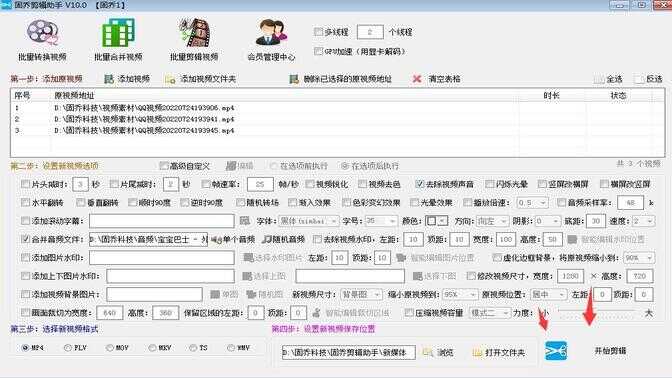Select 在选项后执行 radio button
The height and width of the screenshot is (378, 672).
click(x=345, y=166)
